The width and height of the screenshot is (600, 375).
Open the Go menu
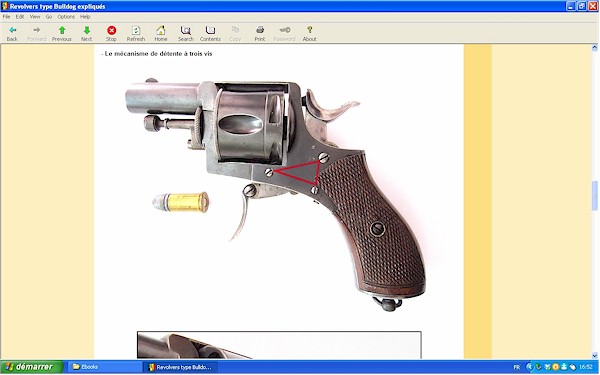coord(49,17)
